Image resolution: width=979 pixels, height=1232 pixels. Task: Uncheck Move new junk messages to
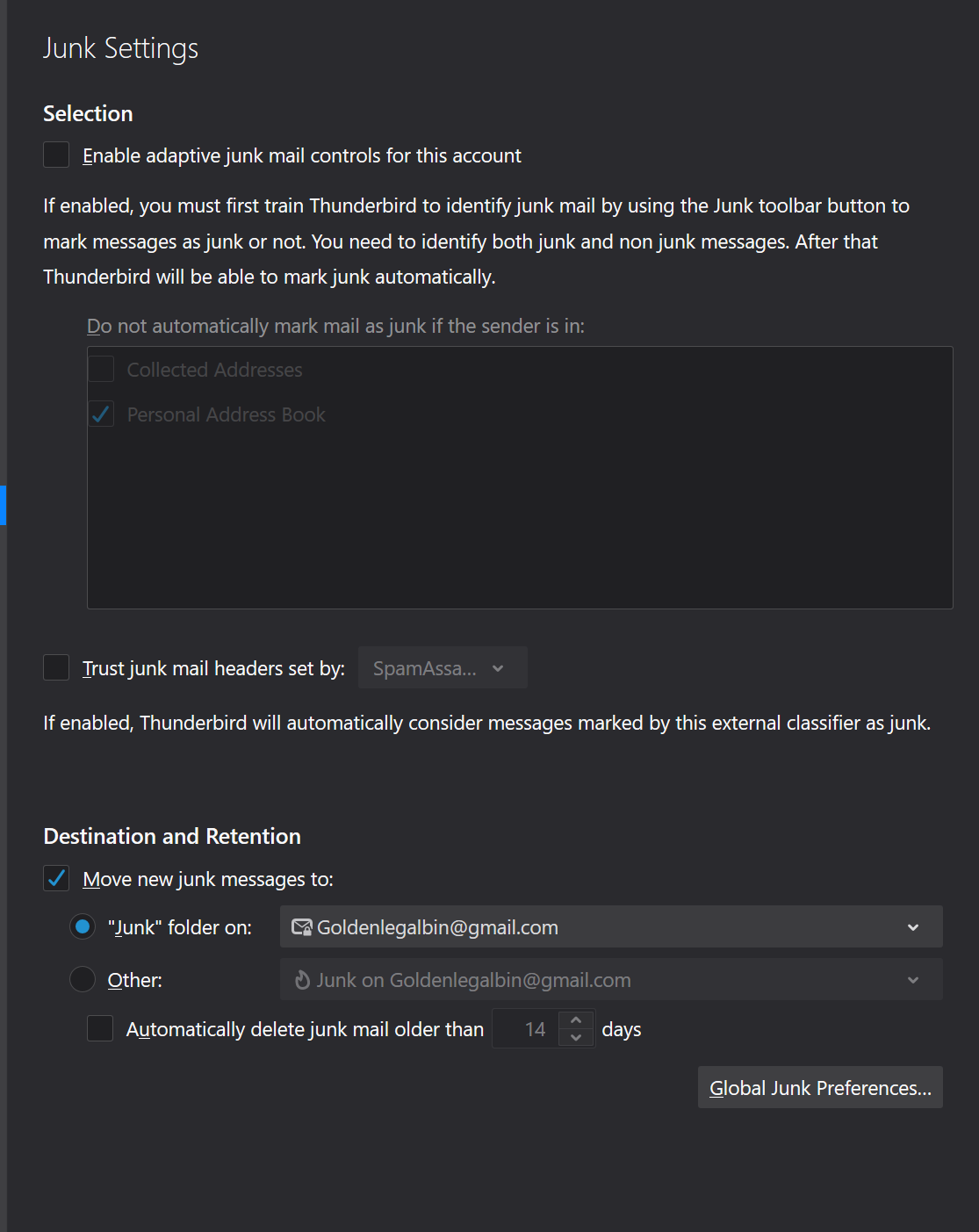pos(57,879)
